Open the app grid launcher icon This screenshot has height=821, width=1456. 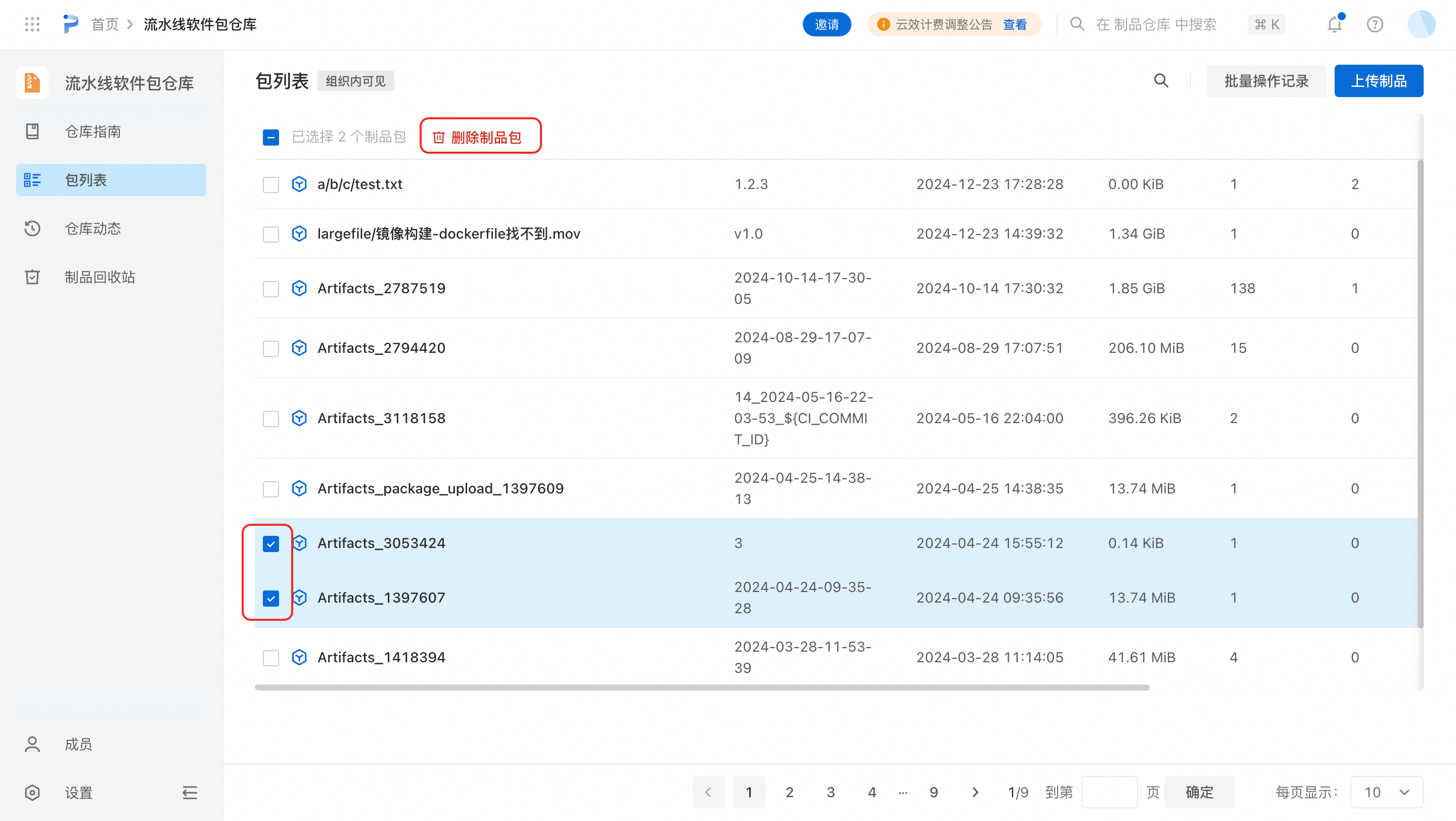pos(32,24)
